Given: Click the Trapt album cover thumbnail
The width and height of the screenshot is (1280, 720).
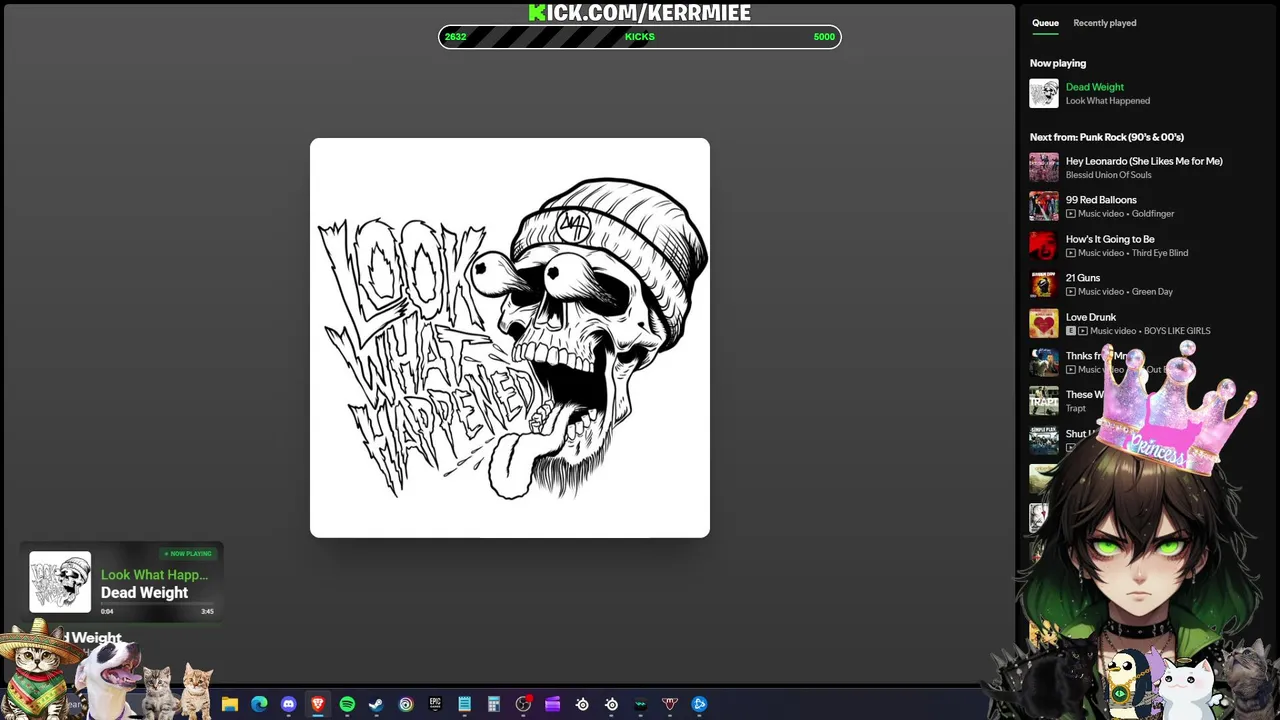Looking at the screenshot, I should coord(1044,401).
